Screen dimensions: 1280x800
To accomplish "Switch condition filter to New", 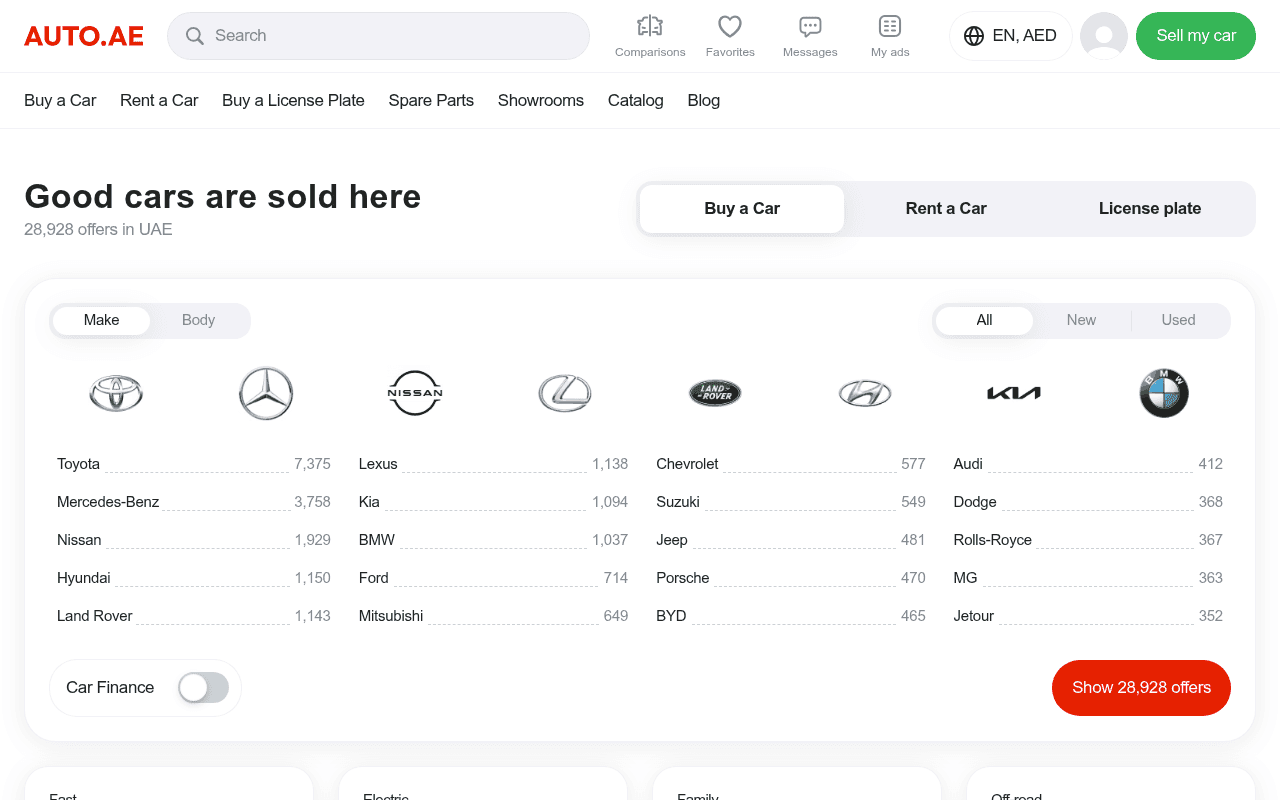I will (1081, 320).
